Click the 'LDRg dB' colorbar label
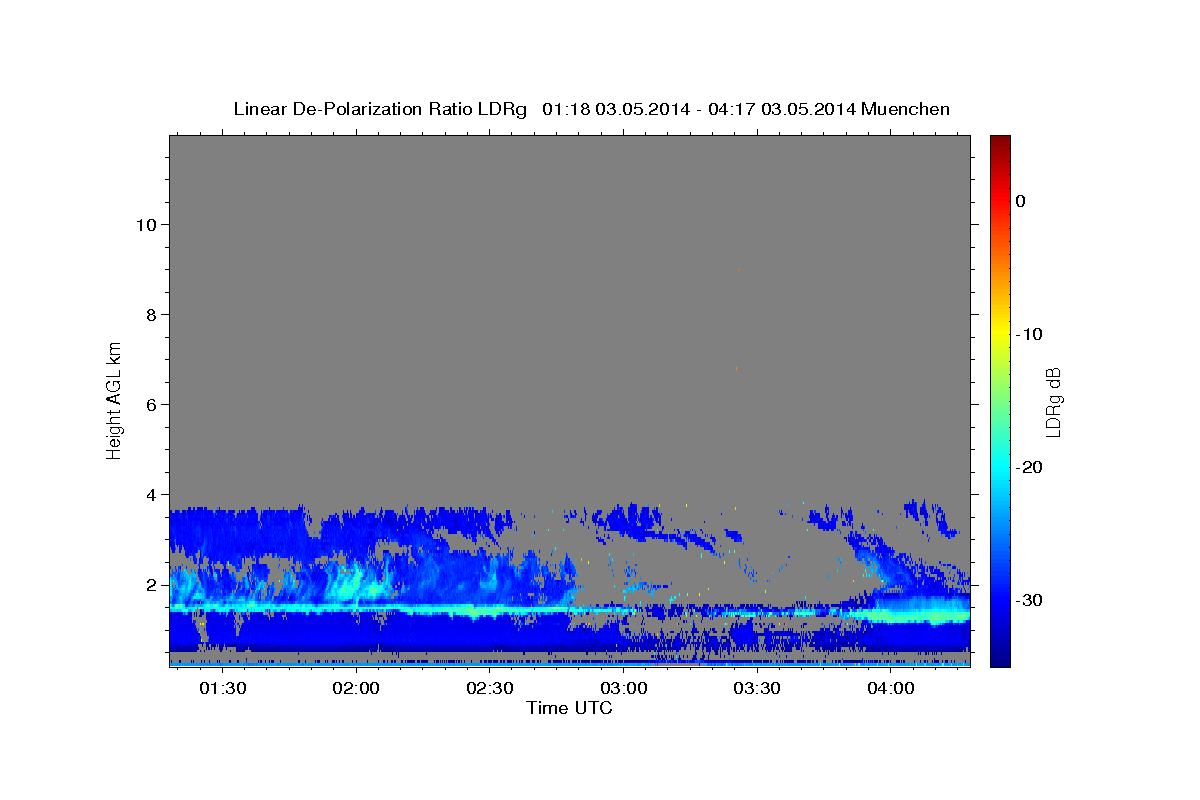The image size is (1200, 800). coord(1053,401)
